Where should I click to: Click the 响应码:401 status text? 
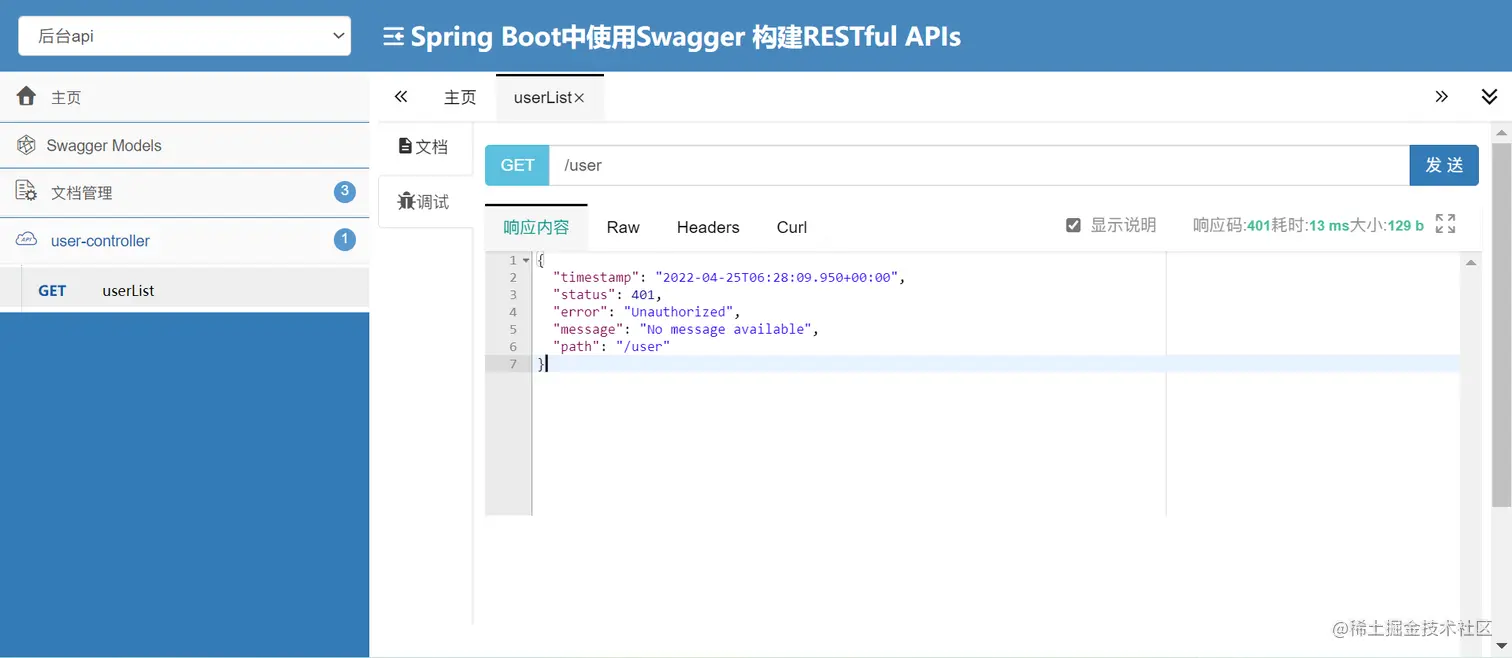(x=1231, y=225)
